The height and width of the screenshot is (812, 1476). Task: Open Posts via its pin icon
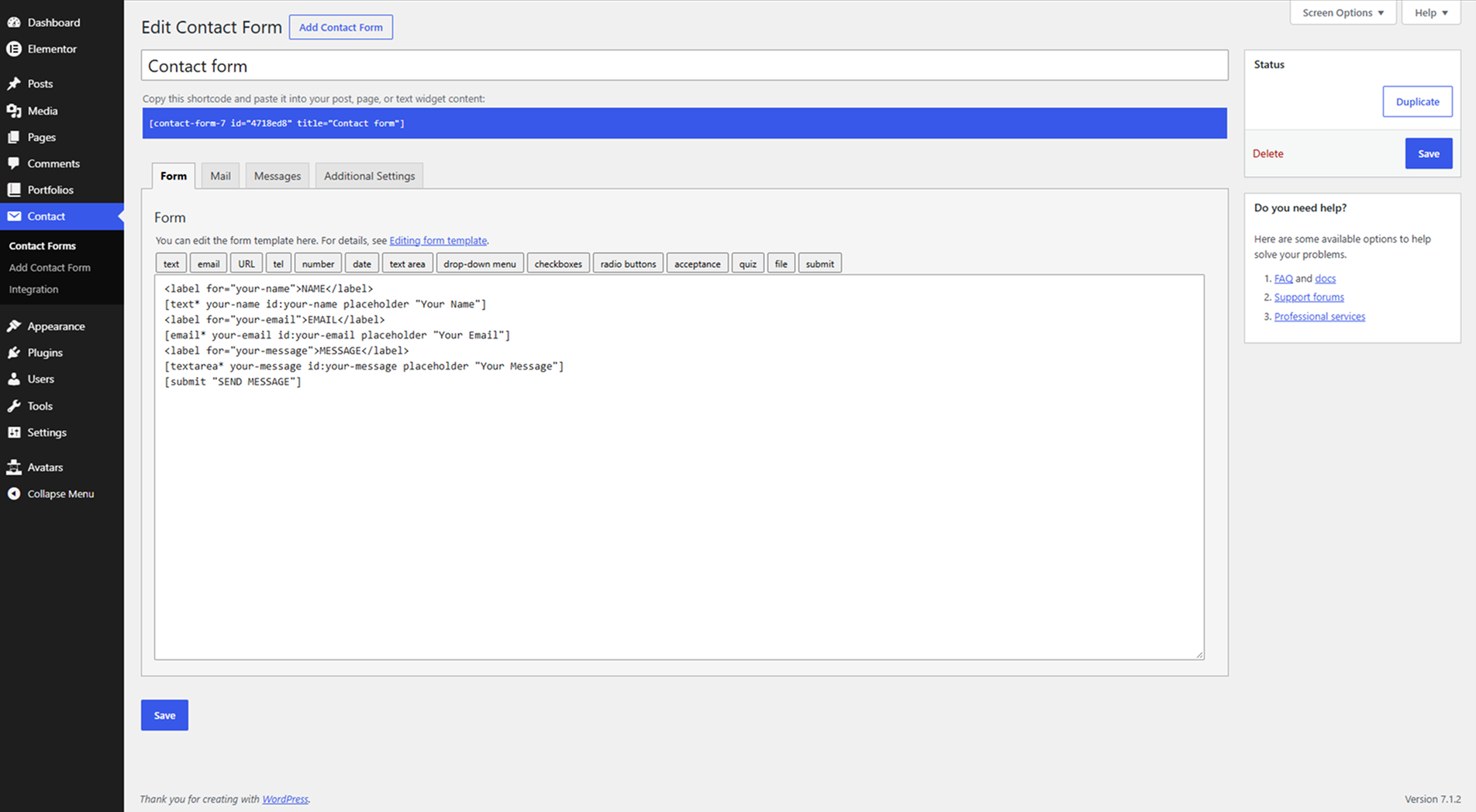click(x=14, y=84)
